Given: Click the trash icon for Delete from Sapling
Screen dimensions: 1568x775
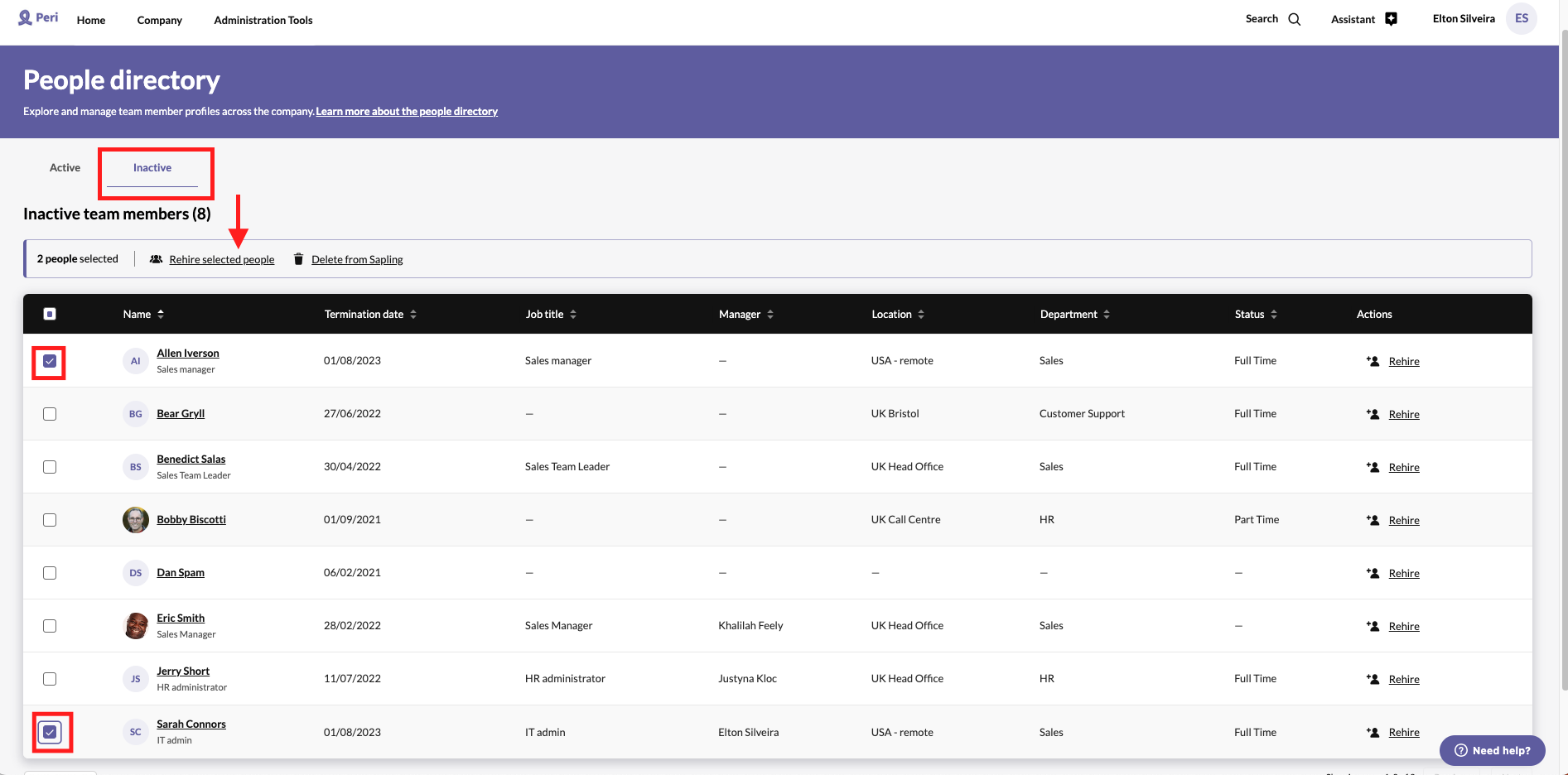Looking at the screenshot, I should click(298, 259).
